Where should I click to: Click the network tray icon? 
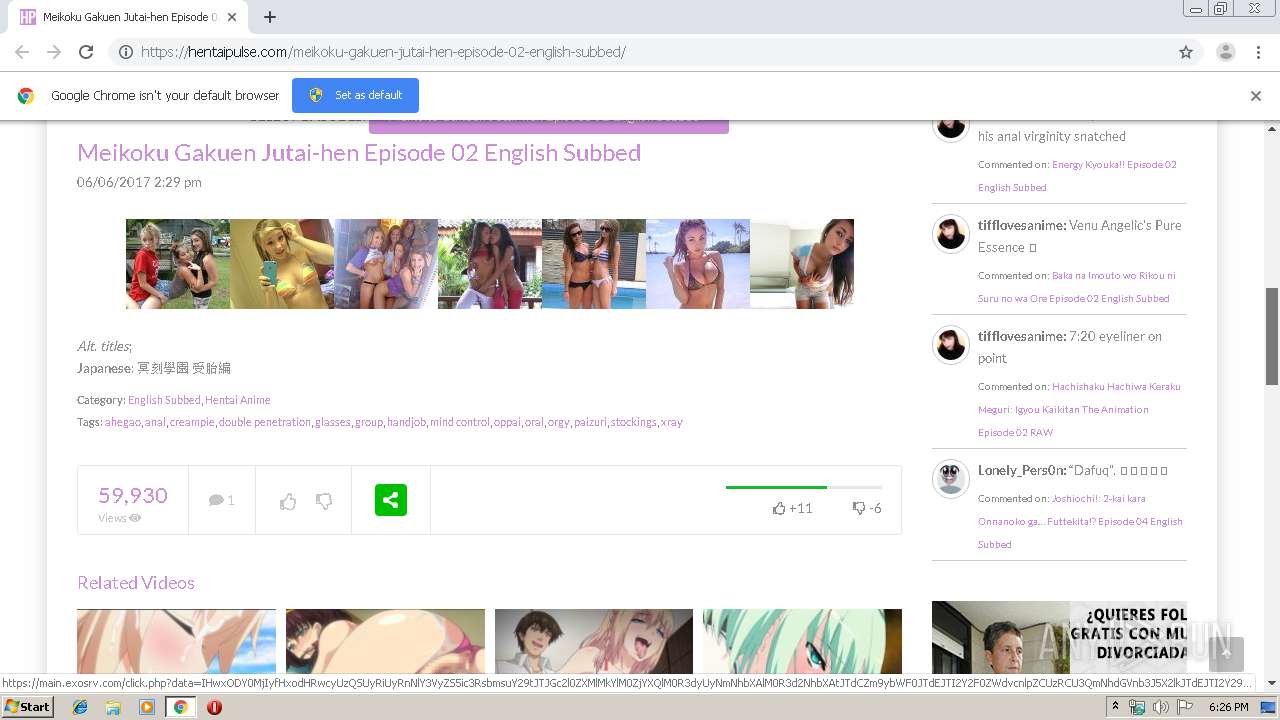(x=1137, y=707)
